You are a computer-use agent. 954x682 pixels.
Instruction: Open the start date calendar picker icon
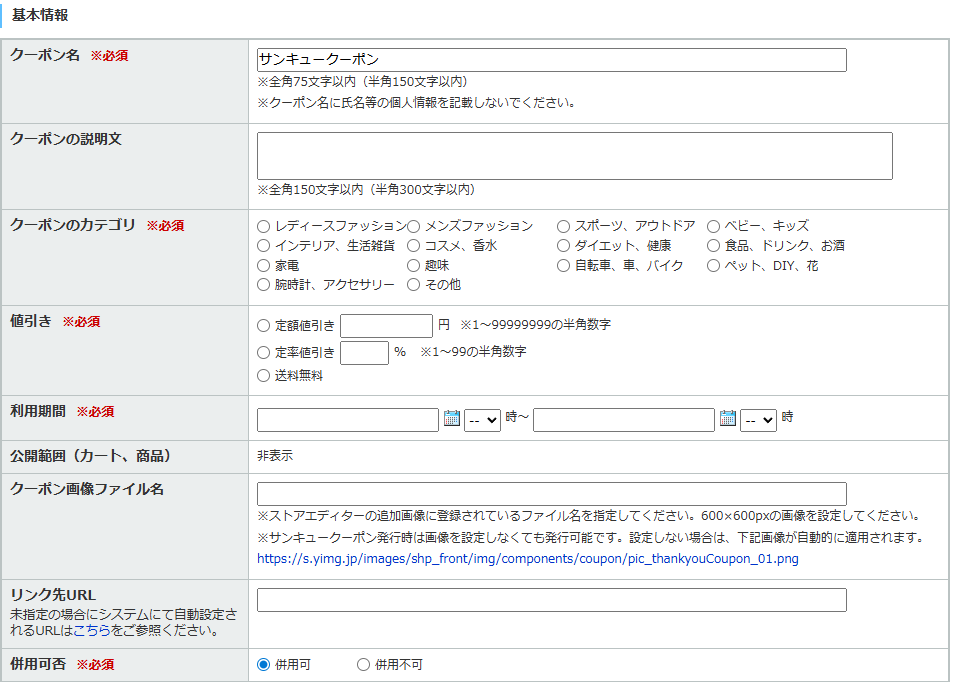pyautogui.click(x=451, y=419)
